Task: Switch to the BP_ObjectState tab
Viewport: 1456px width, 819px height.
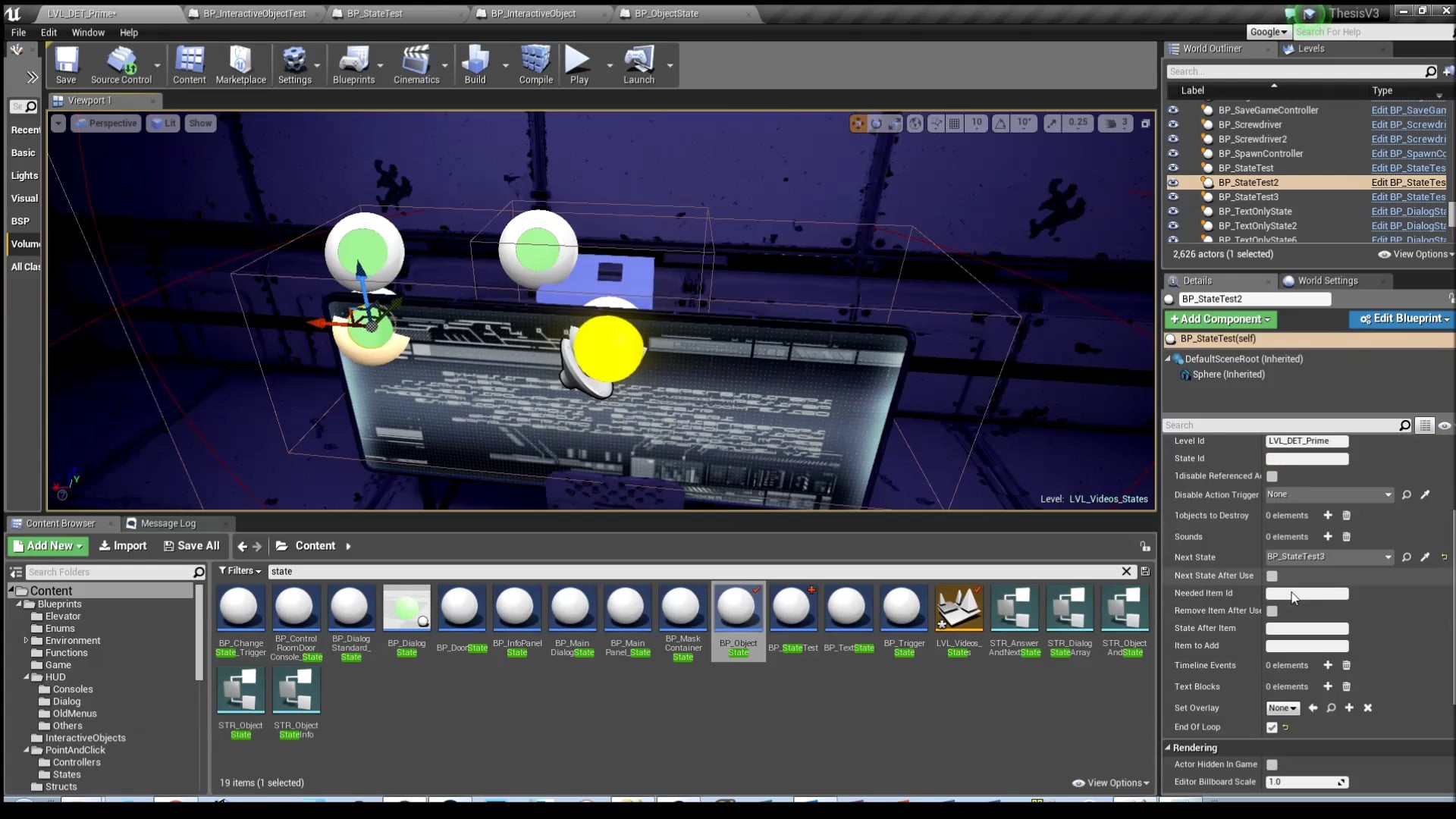Action: pos(666,14)
